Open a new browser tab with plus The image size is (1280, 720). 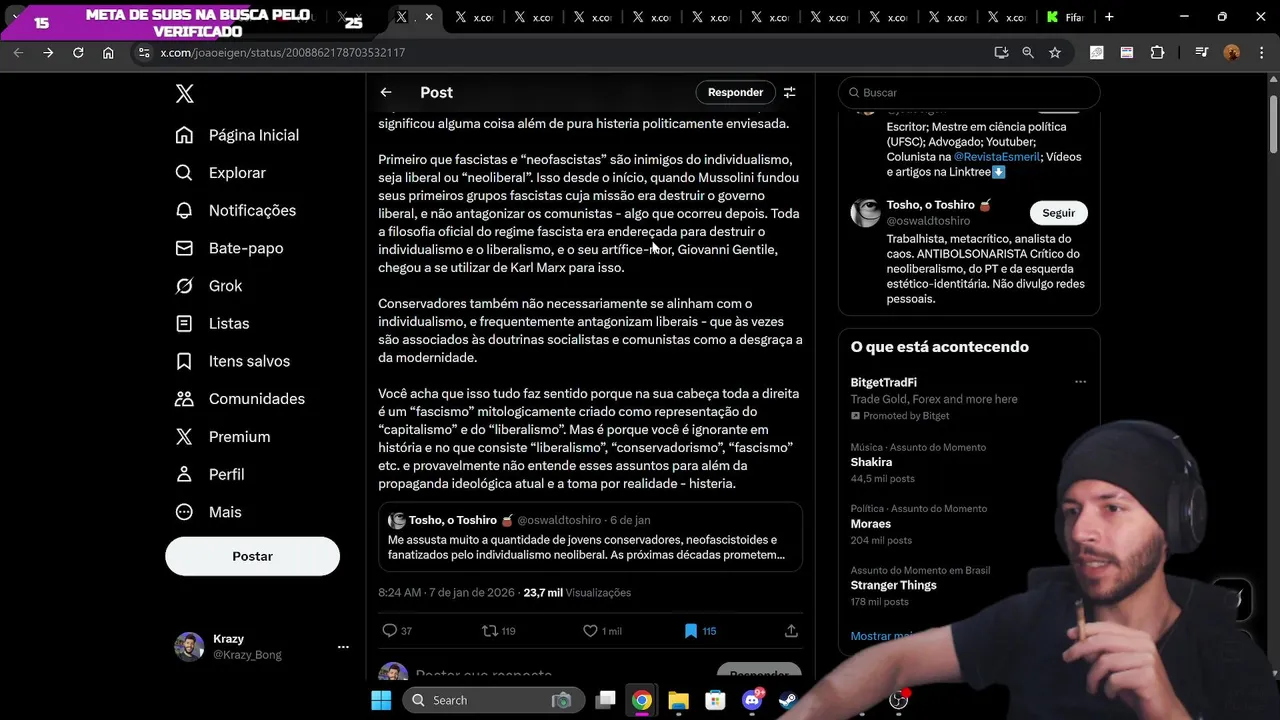pos(1109,17)
